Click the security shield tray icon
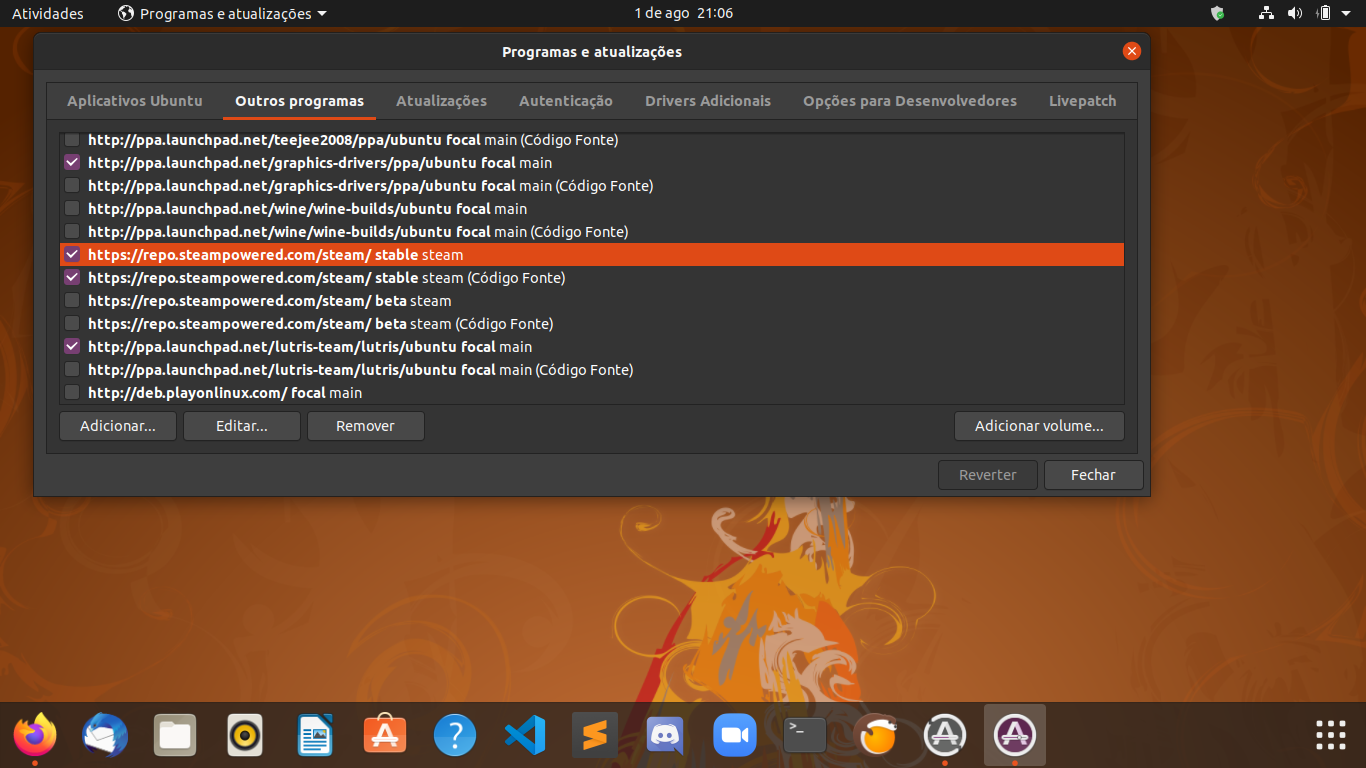The image size is (1366, 768). point(1217,13)
